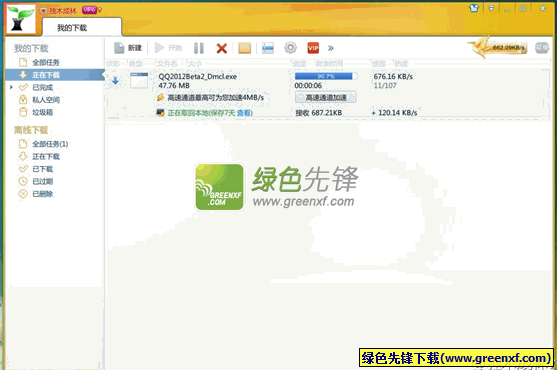This screenshot has height=370, width=557.
Task: Click the red VIP icon in the toolbar
Action: [313, 48]
